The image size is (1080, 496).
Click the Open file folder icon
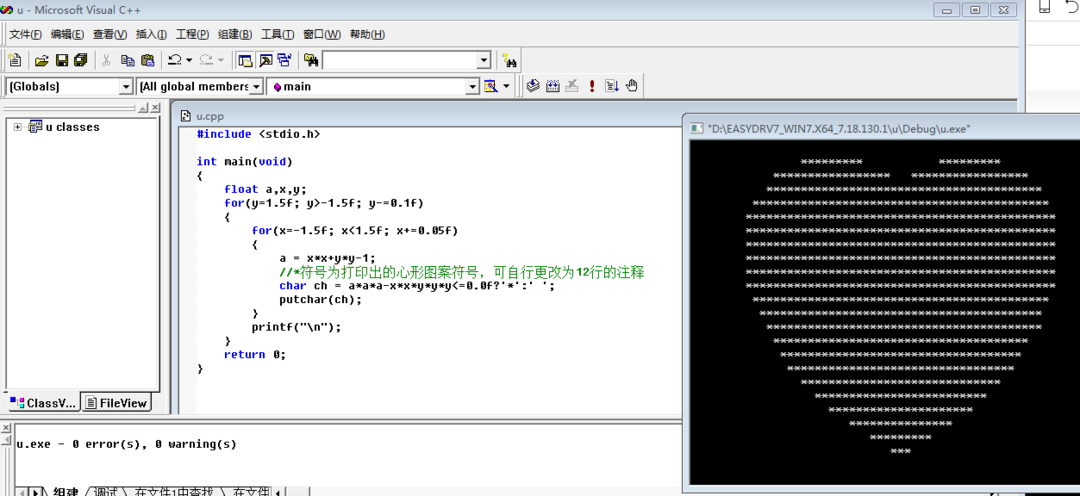tap(41, 61)
